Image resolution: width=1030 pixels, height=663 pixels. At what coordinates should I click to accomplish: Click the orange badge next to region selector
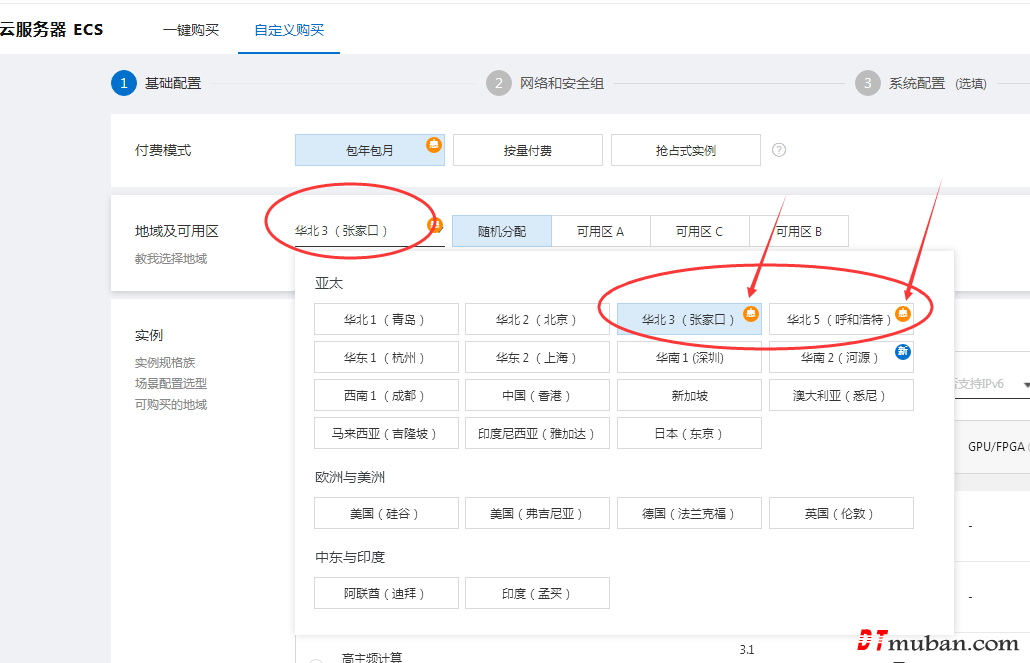pos(435,225)
